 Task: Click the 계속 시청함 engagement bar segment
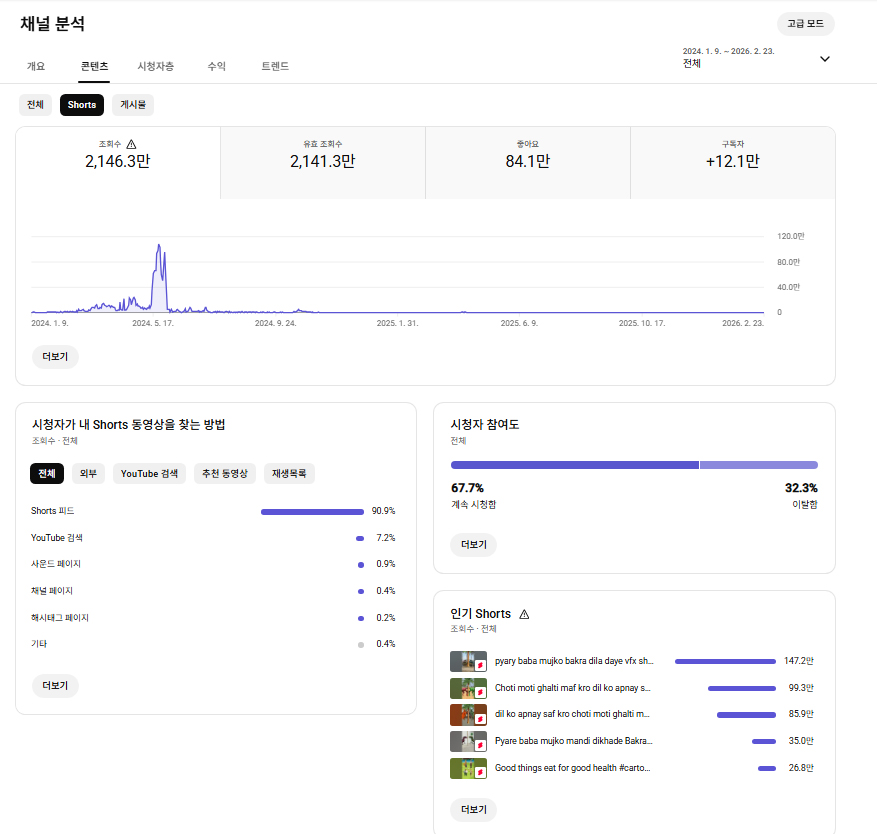[x=574, y=465]
